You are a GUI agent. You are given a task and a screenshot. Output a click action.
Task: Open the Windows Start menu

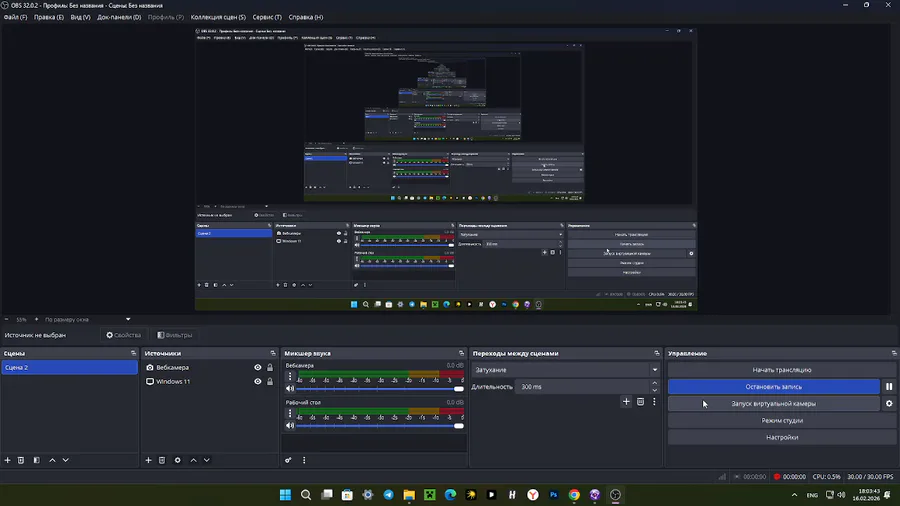coord(285,495)
